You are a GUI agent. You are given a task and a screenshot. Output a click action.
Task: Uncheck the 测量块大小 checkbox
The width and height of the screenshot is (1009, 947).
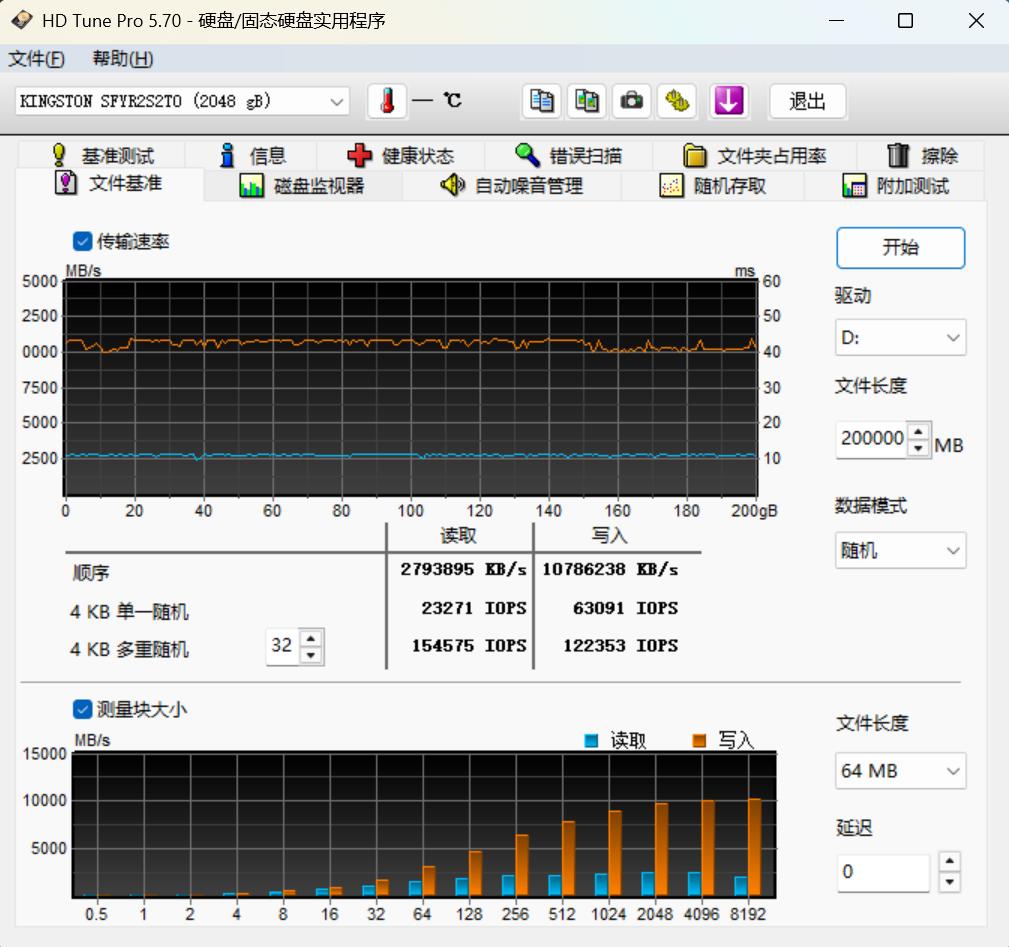82,709
